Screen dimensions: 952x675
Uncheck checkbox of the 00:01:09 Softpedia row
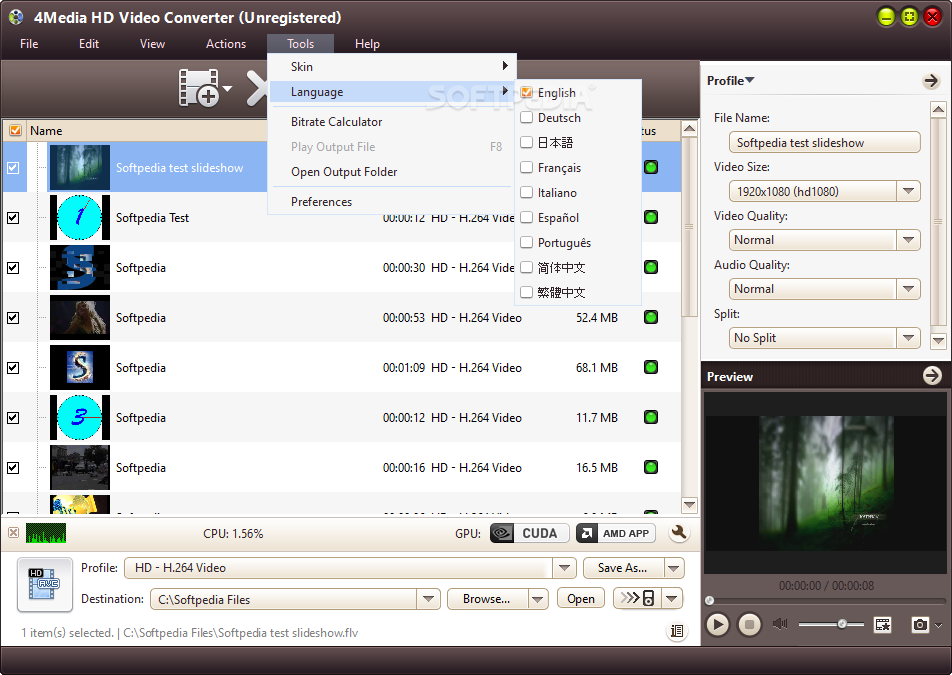click(x=13, y=368)
